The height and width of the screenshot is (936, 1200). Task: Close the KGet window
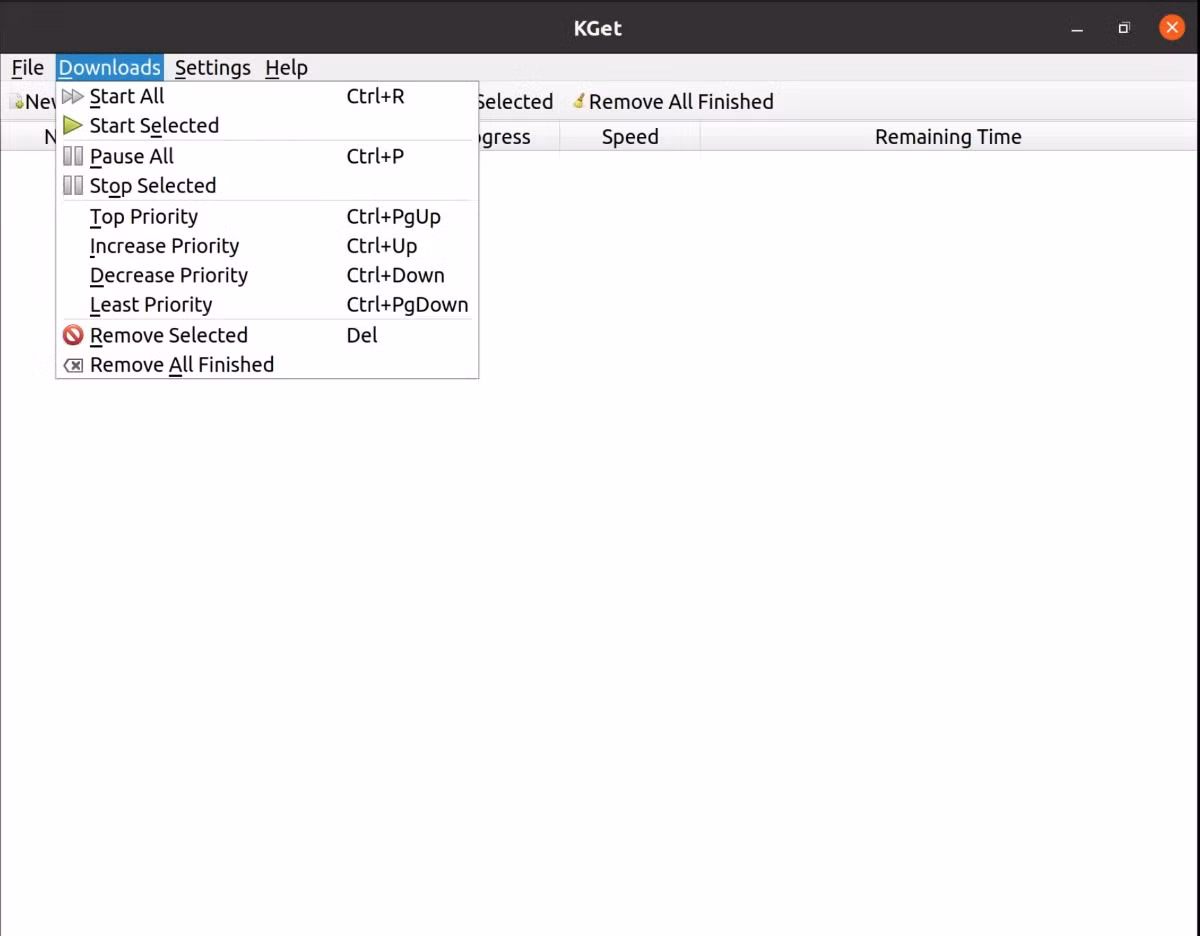[x=1171, y=28]
